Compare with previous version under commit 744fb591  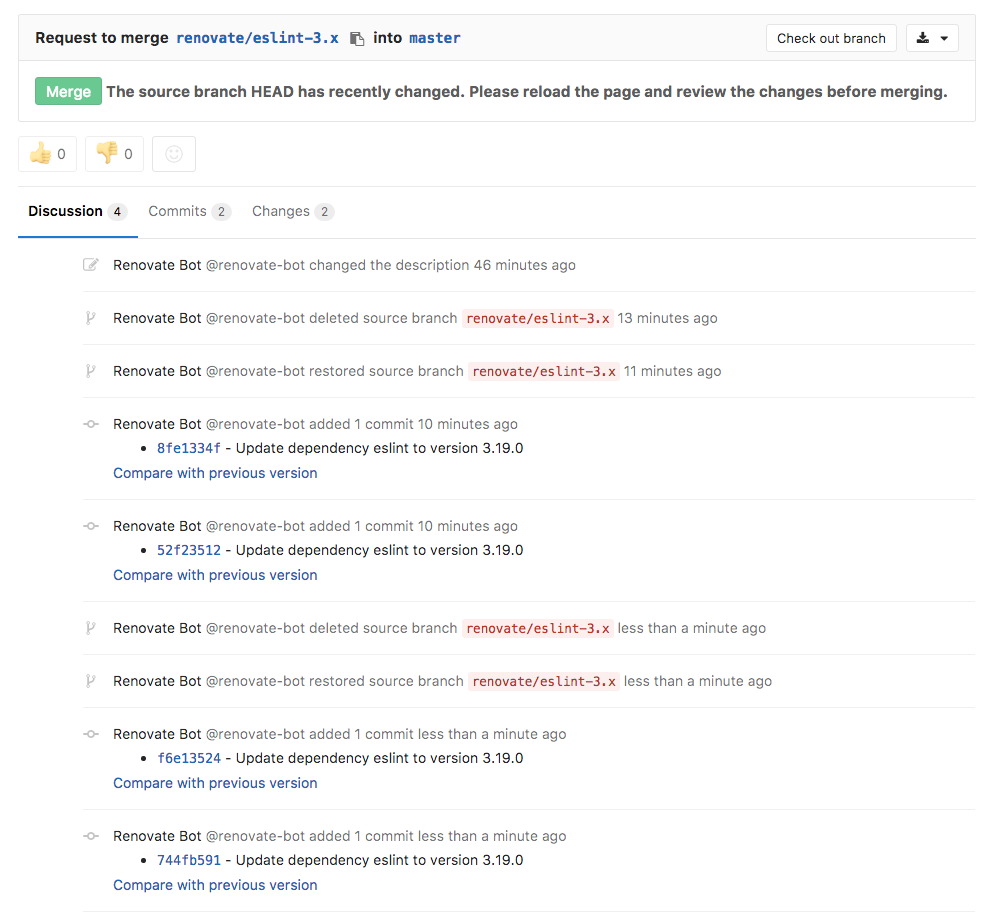coord(215,885)
